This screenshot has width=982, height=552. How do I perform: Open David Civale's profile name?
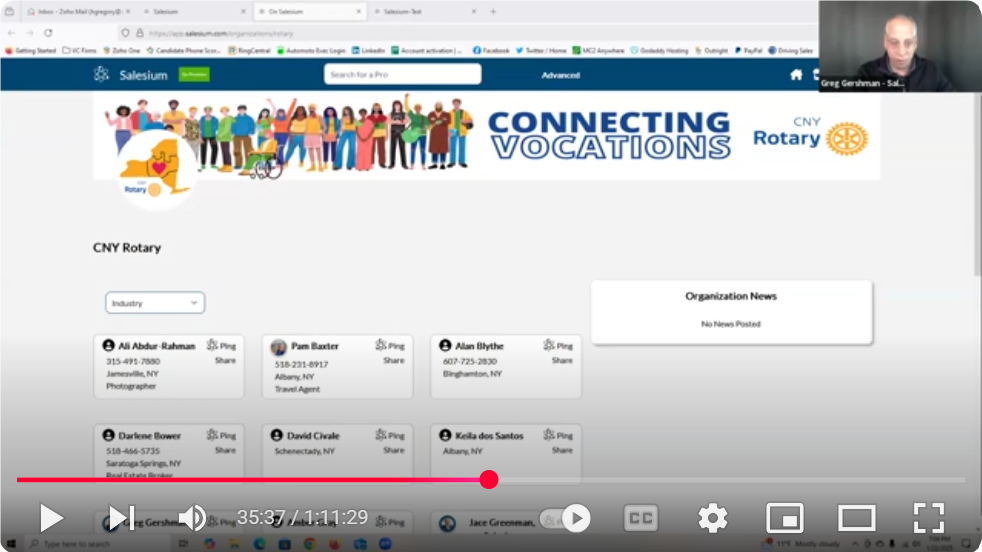pos(313,435)
